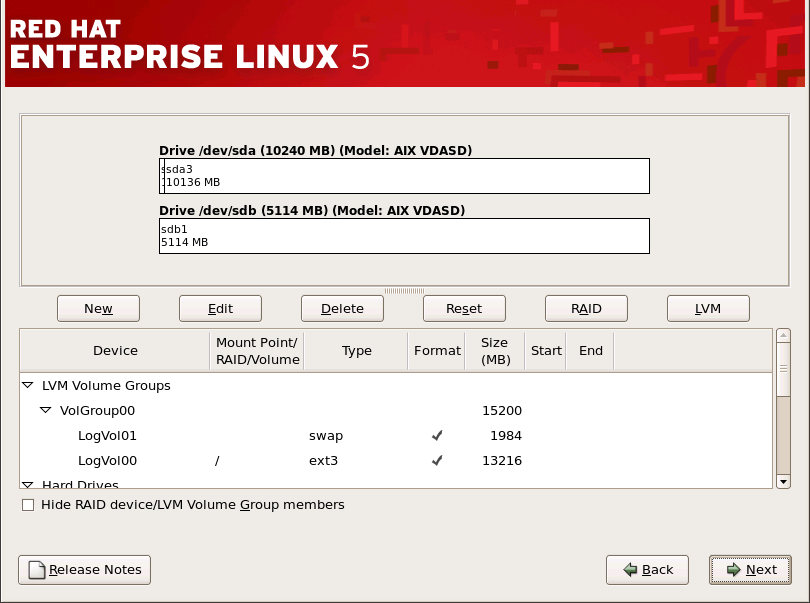This screenshot has height=603, width=810.
Task: Click the Next arrow icon
Action: tap(733, 569)
